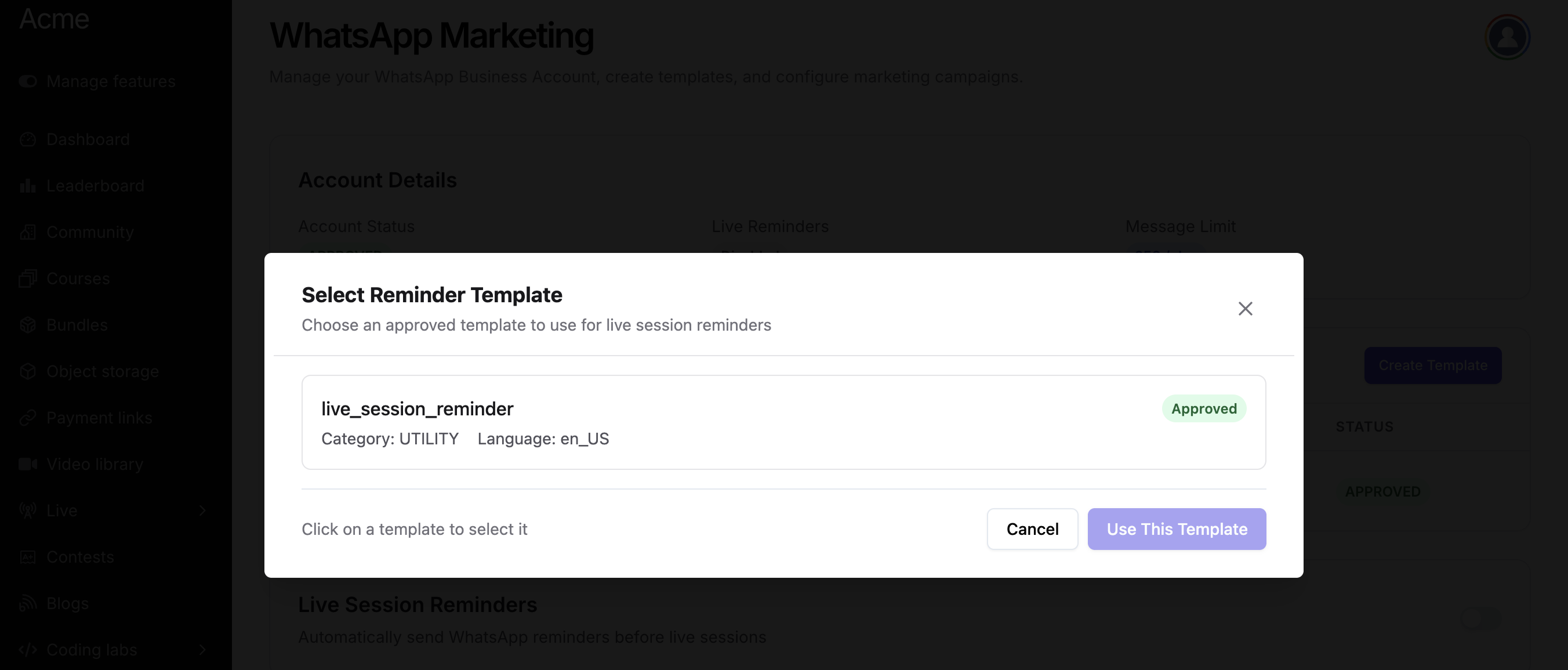Expand the Coding labs chevron

pyautogui.click(x=203, y=650)
